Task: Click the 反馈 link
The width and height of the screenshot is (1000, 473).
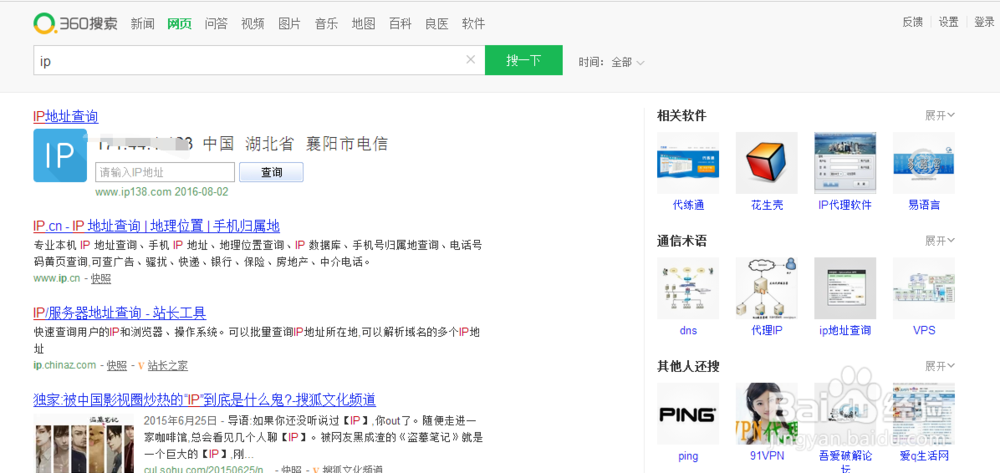Action: tap(912, 22)
